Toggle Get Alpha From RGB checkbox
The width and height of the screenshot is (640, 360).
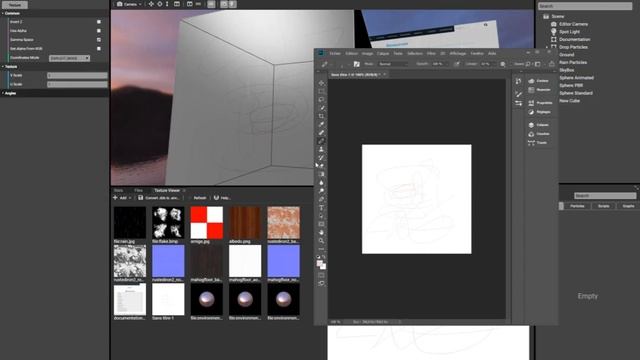click(x=99, y=49)
